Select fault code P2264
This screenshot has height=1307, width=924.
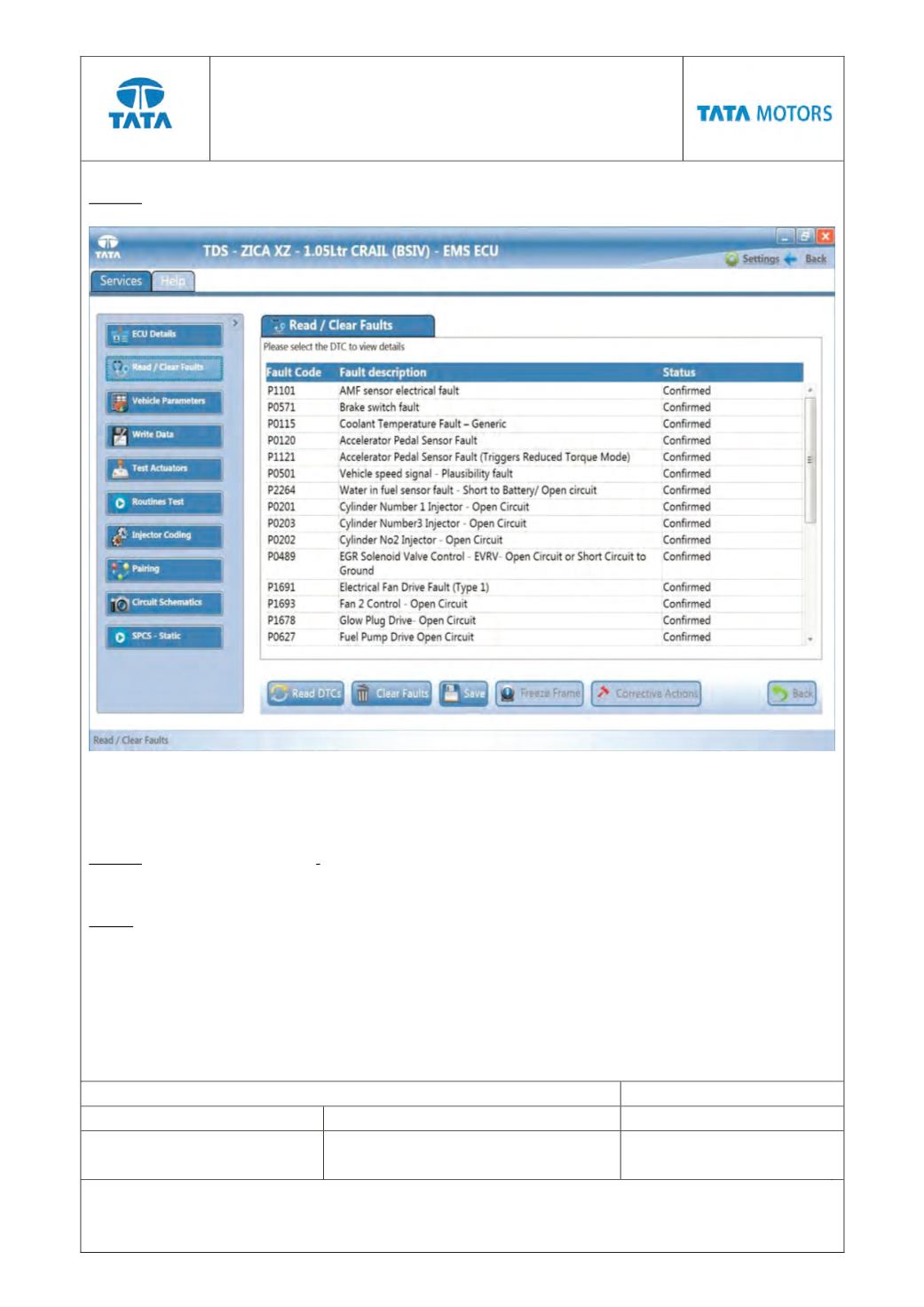281,490
